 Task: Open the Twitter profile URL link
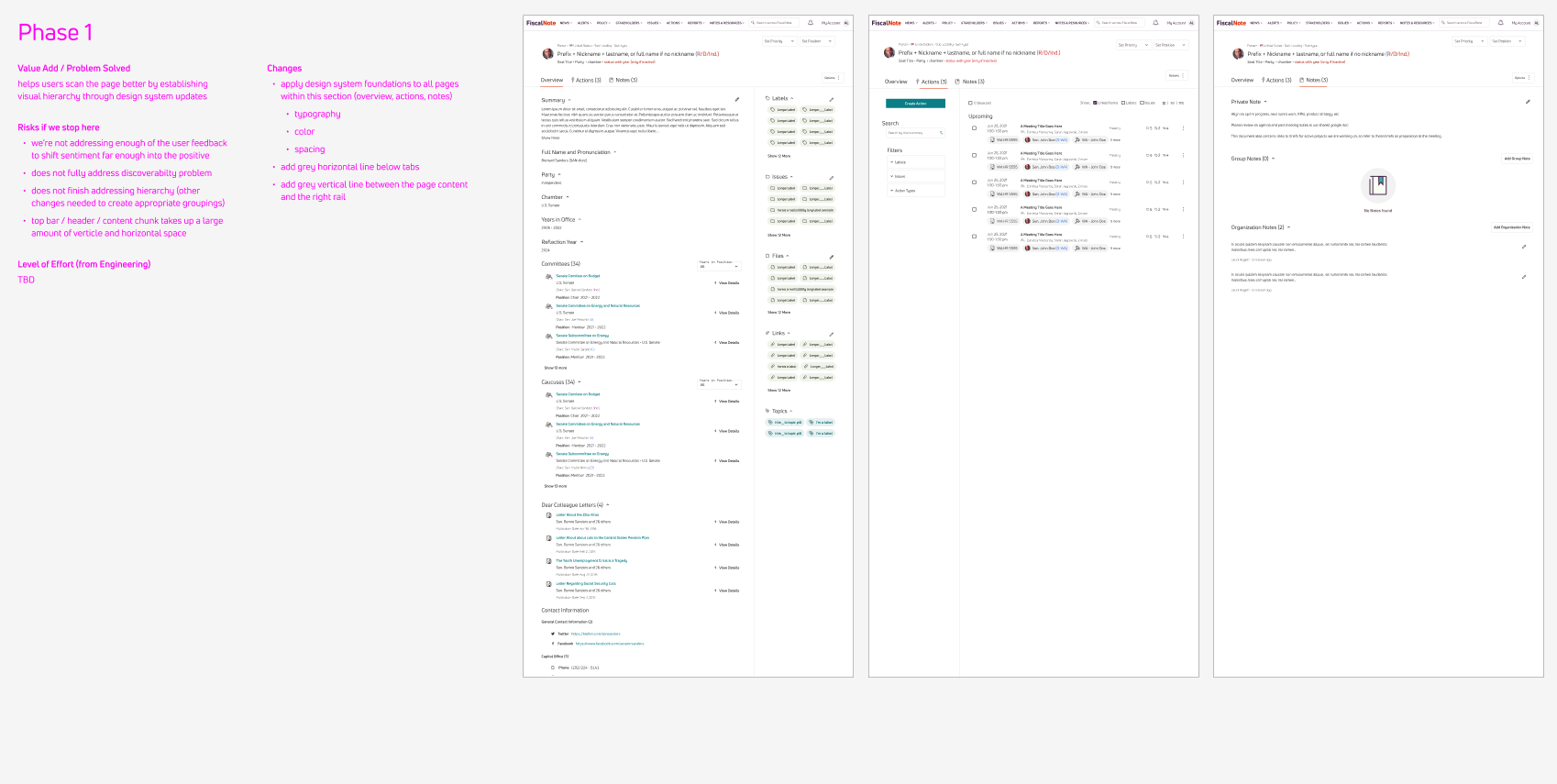[595, 634]
